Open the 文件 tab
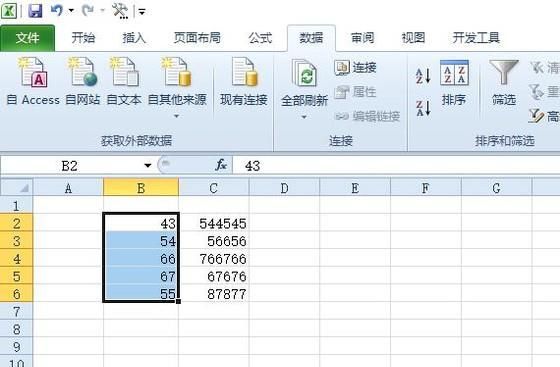Screen dimensions: 560x367 28,38
